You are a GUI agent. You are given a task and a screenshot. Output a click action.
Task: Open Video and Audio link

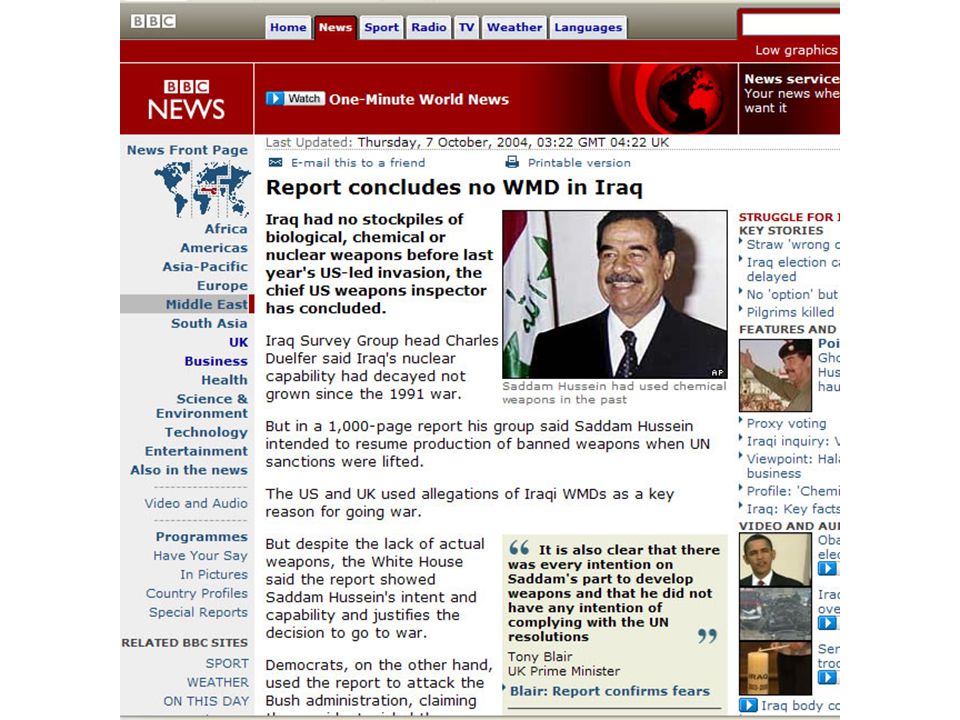coord(196,503)
